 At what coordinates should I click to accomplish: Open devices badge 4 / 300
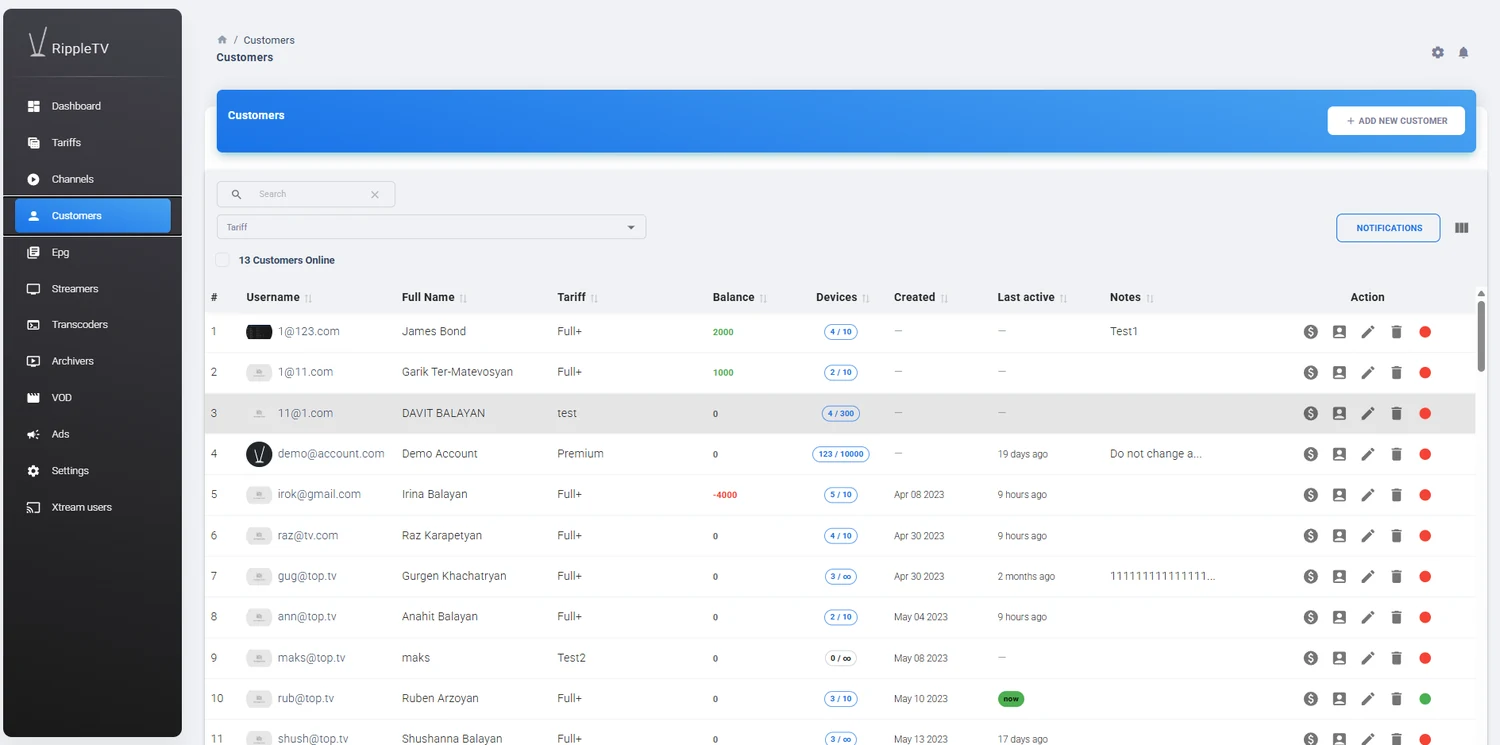point(841,414)
